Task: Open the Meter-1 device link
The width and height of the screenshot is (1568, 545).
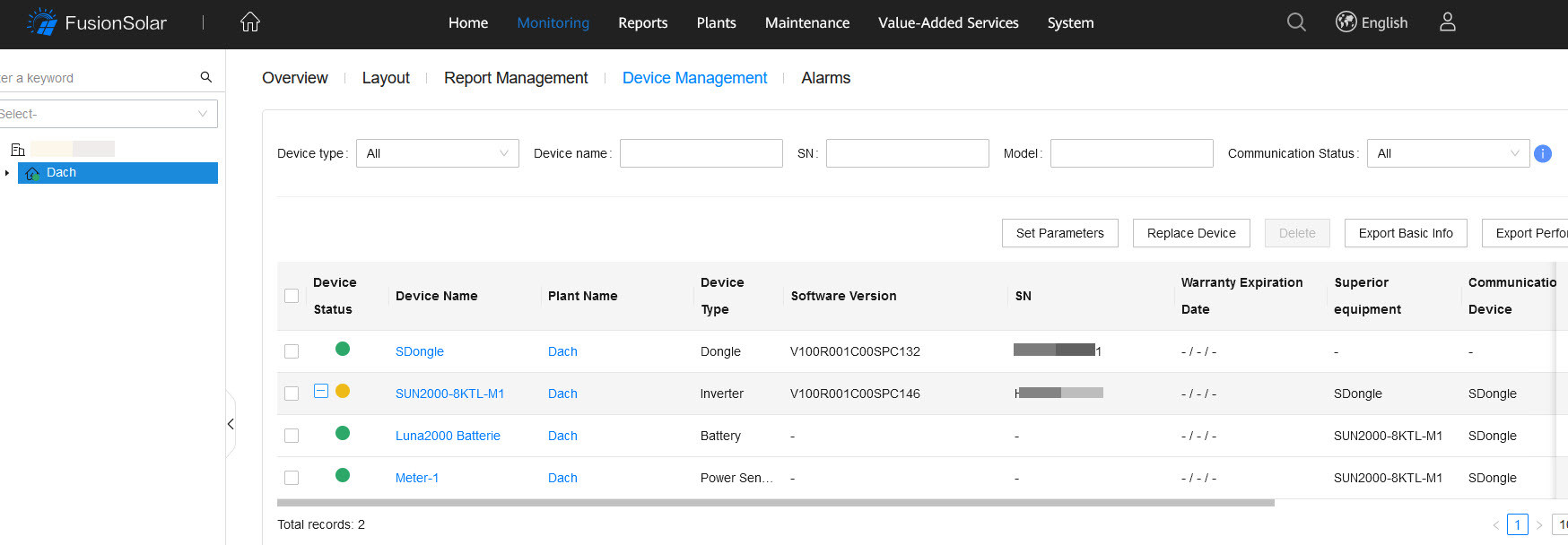Action: pos(417,478)
